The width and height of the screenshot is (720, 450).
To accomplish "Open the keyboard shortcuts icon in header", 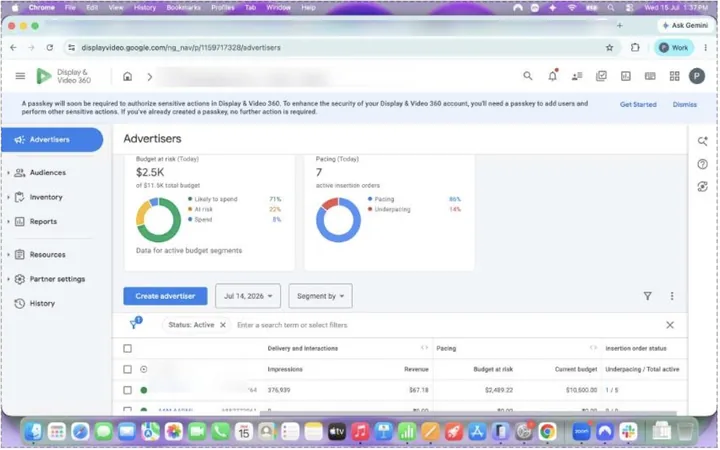I will point(650,76).
